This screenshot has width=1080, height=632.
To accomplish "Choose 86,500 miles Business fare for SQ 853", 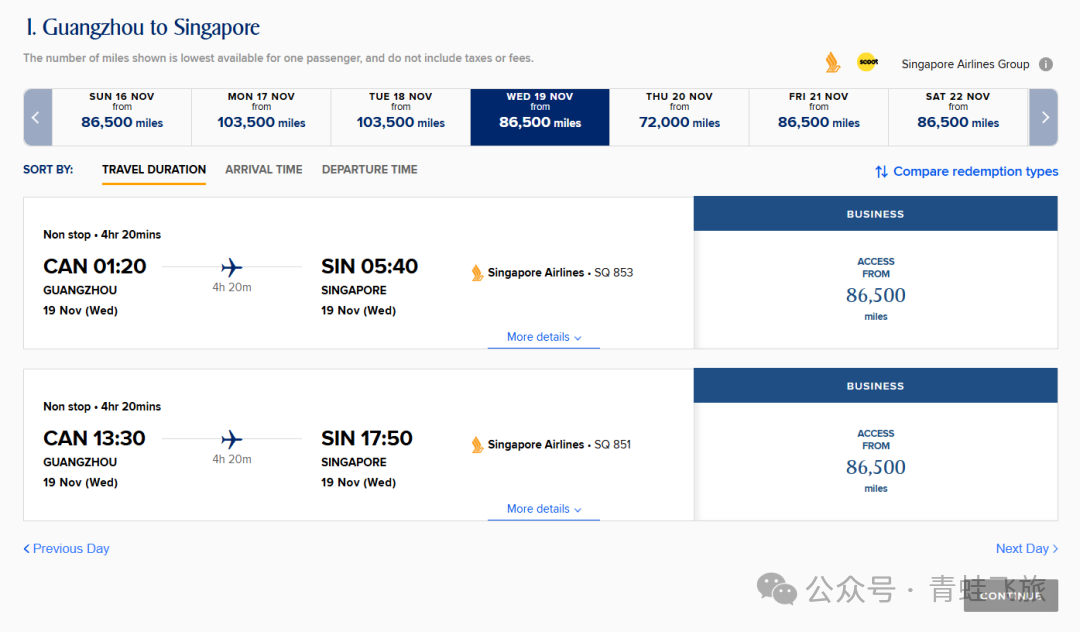I will (875, 295).
